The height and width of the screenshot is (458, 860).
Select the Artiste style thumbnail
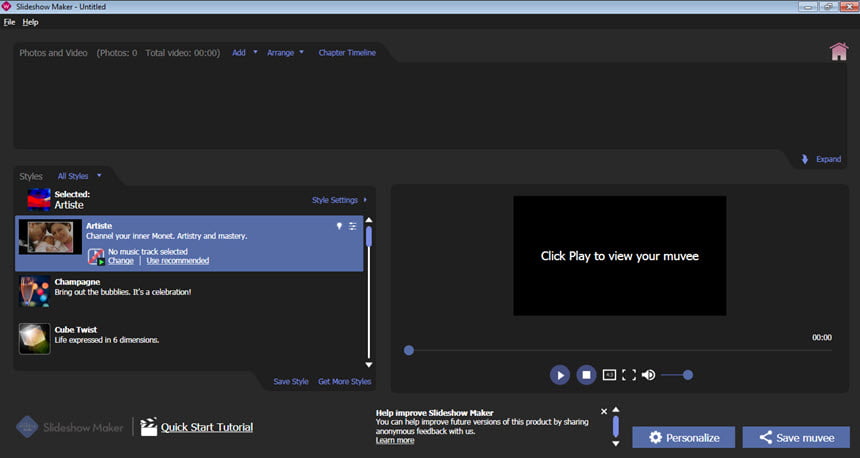click(x=50, y=236)
